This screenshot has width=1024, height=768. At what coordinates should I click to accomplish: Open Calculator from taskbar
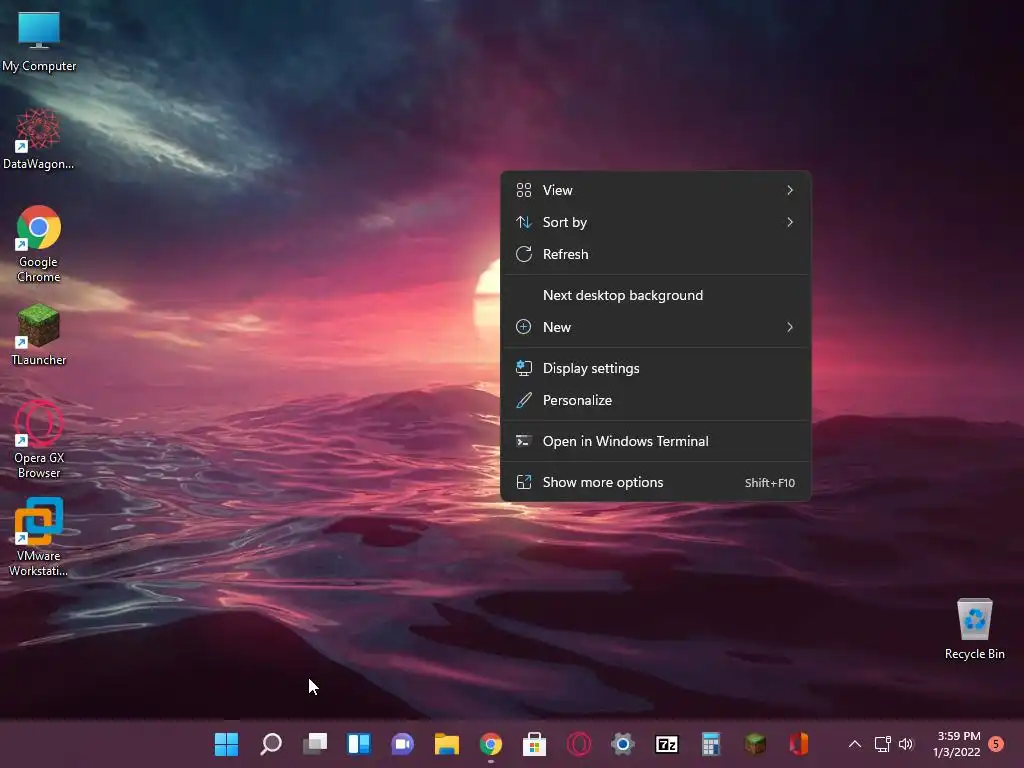click(711, 744)
